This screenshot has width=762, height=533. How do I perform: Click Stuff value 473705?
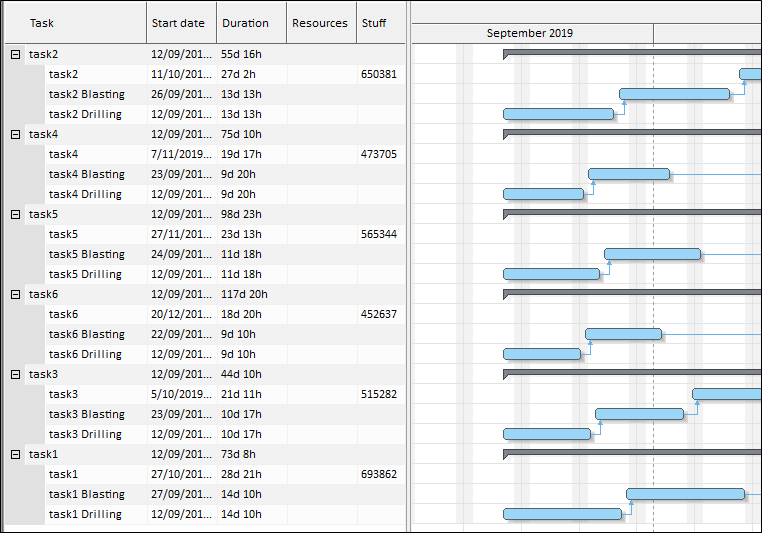(379, 154)
